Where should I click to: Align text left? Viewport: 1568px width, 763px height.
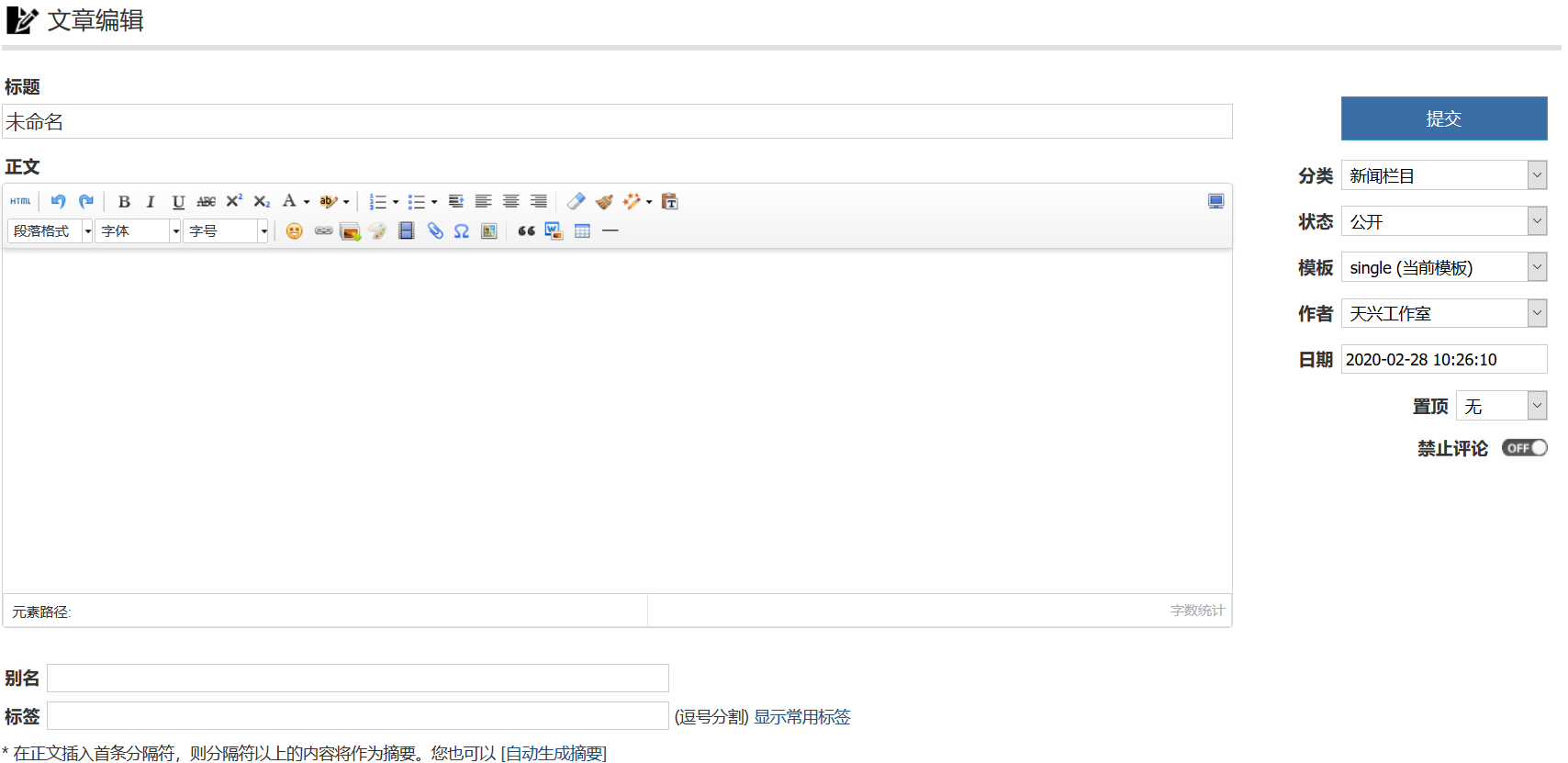point(484,201)
